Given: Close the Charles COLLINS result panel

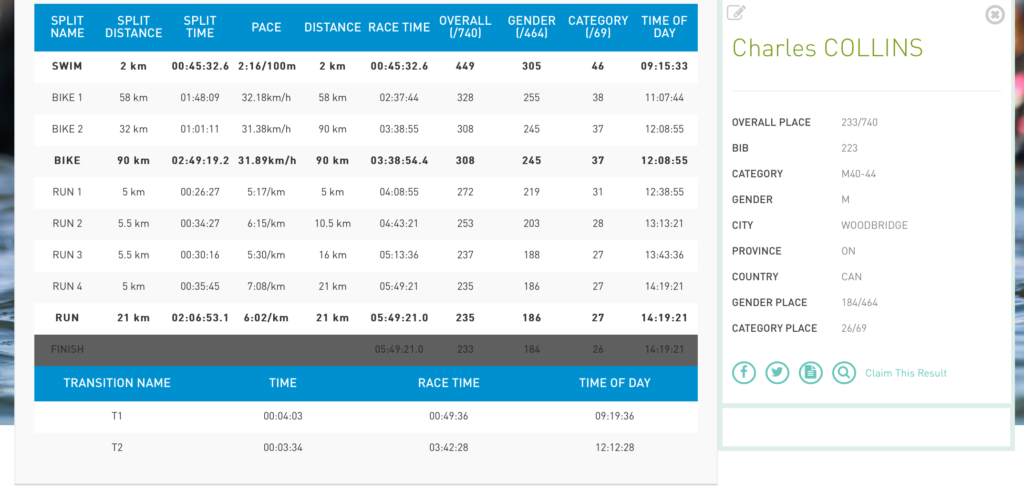Looking at the screenshot, I should [x=995, y=14].
